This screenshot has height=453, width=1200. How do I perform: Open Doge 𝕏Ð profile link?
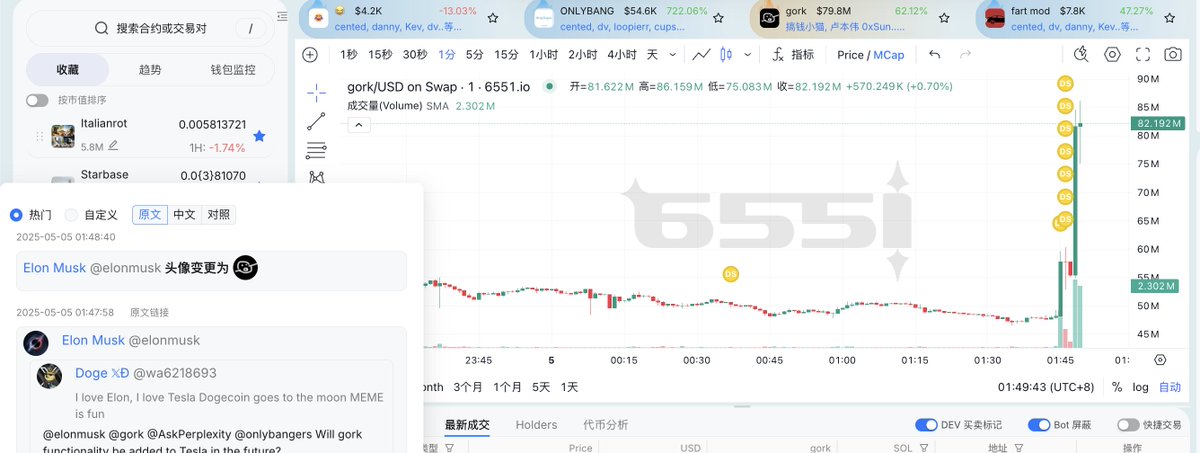pyautogui.click(x=102, y=373)
